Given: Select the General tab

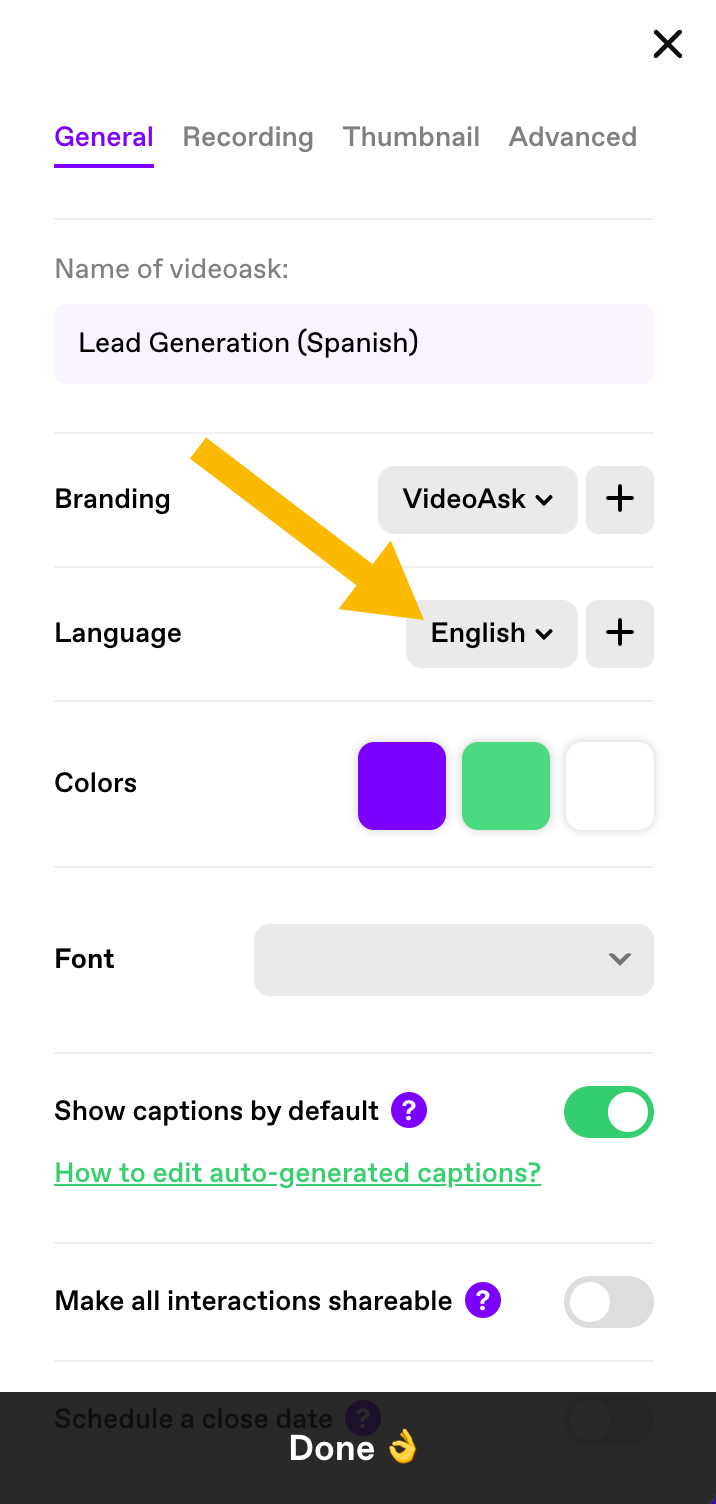Looking at the screenshot, I should point(104,137).
